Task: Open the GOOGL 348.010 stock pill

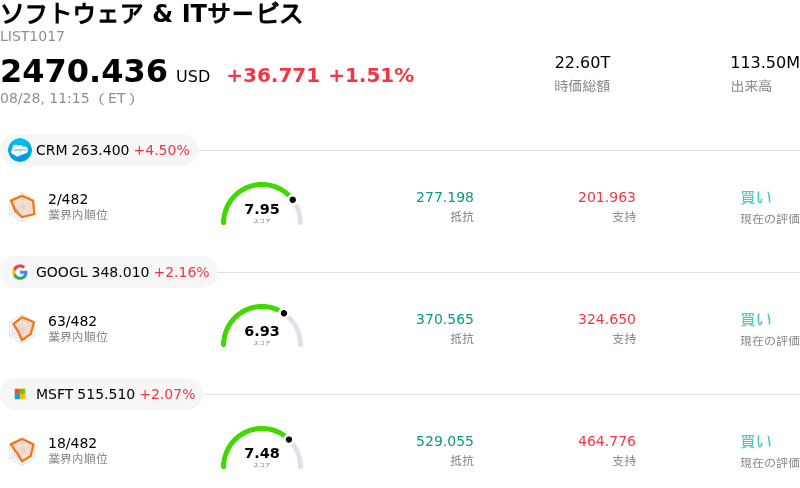Action: point(109,272)
